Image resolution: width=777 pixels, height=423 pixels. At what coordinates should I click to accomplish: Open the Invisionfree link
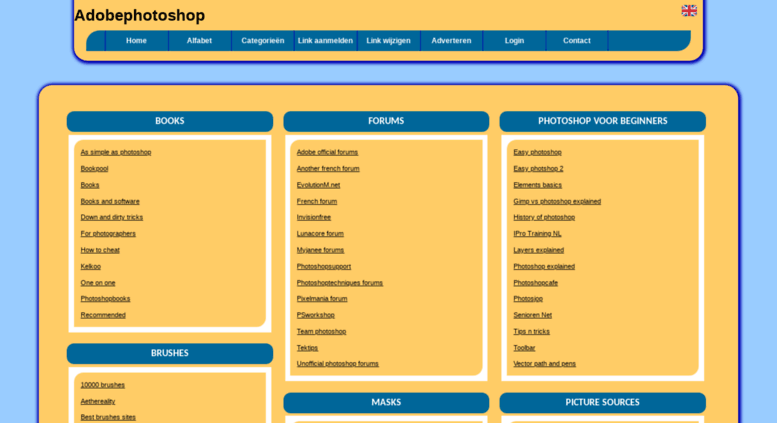pos(314,217)
